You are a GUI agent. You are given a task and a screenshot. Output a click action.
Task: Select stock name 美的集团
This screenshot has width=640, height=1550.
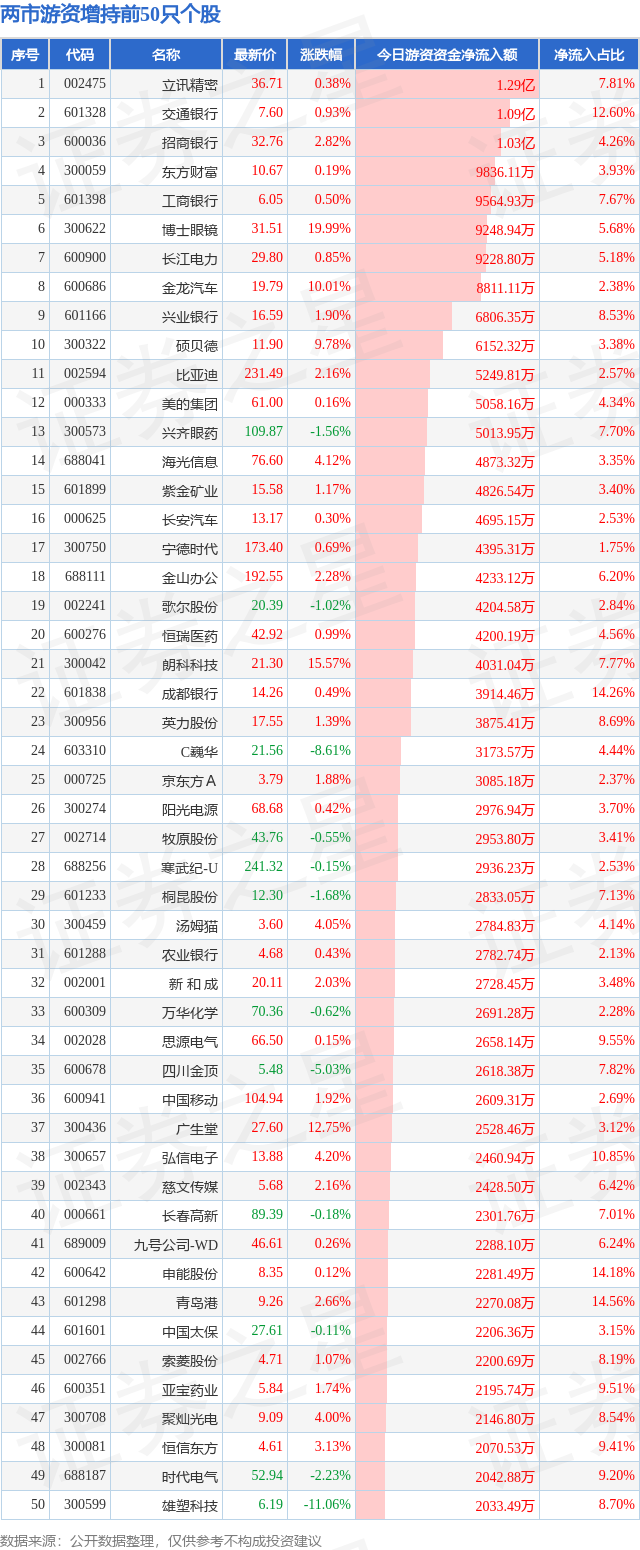(190, 403)
